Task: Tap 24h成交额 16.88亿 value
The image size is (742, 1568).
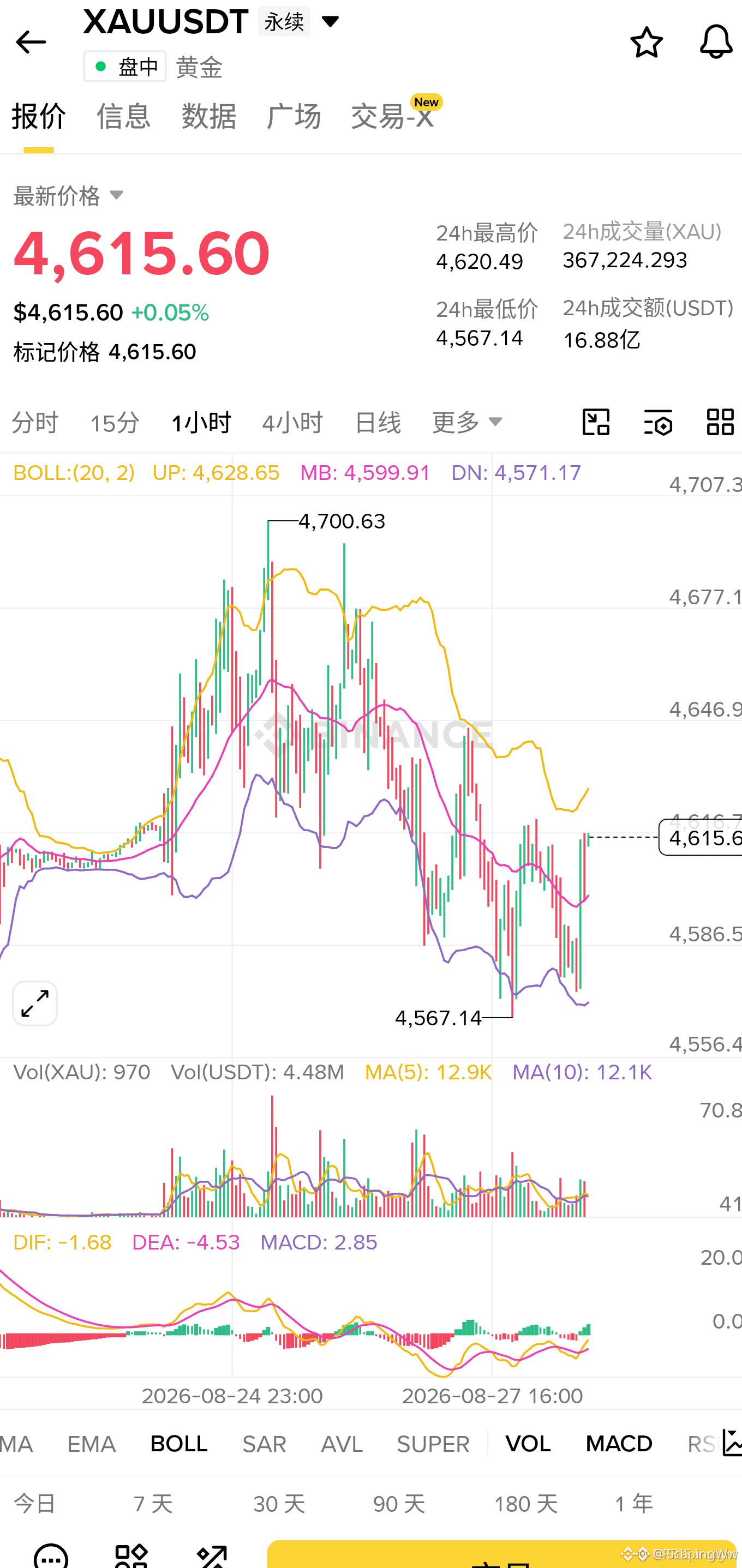Action: [x=601, y=340]
